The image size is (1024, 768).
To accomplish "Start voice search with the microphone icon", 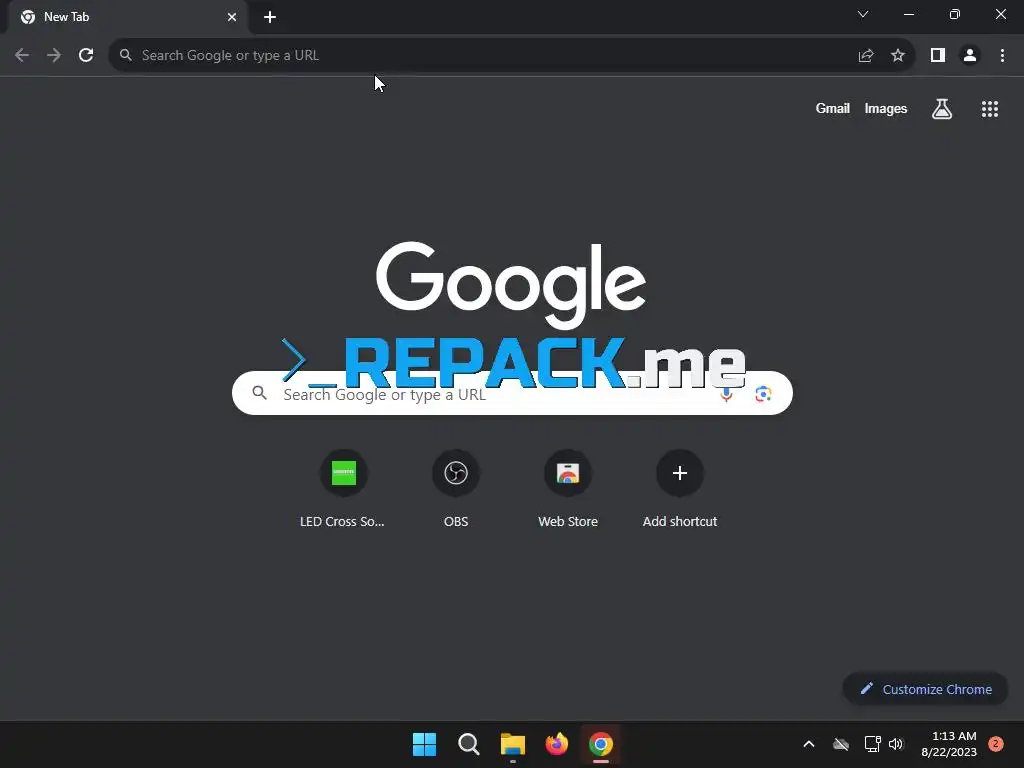I will (x=726, y=394).
